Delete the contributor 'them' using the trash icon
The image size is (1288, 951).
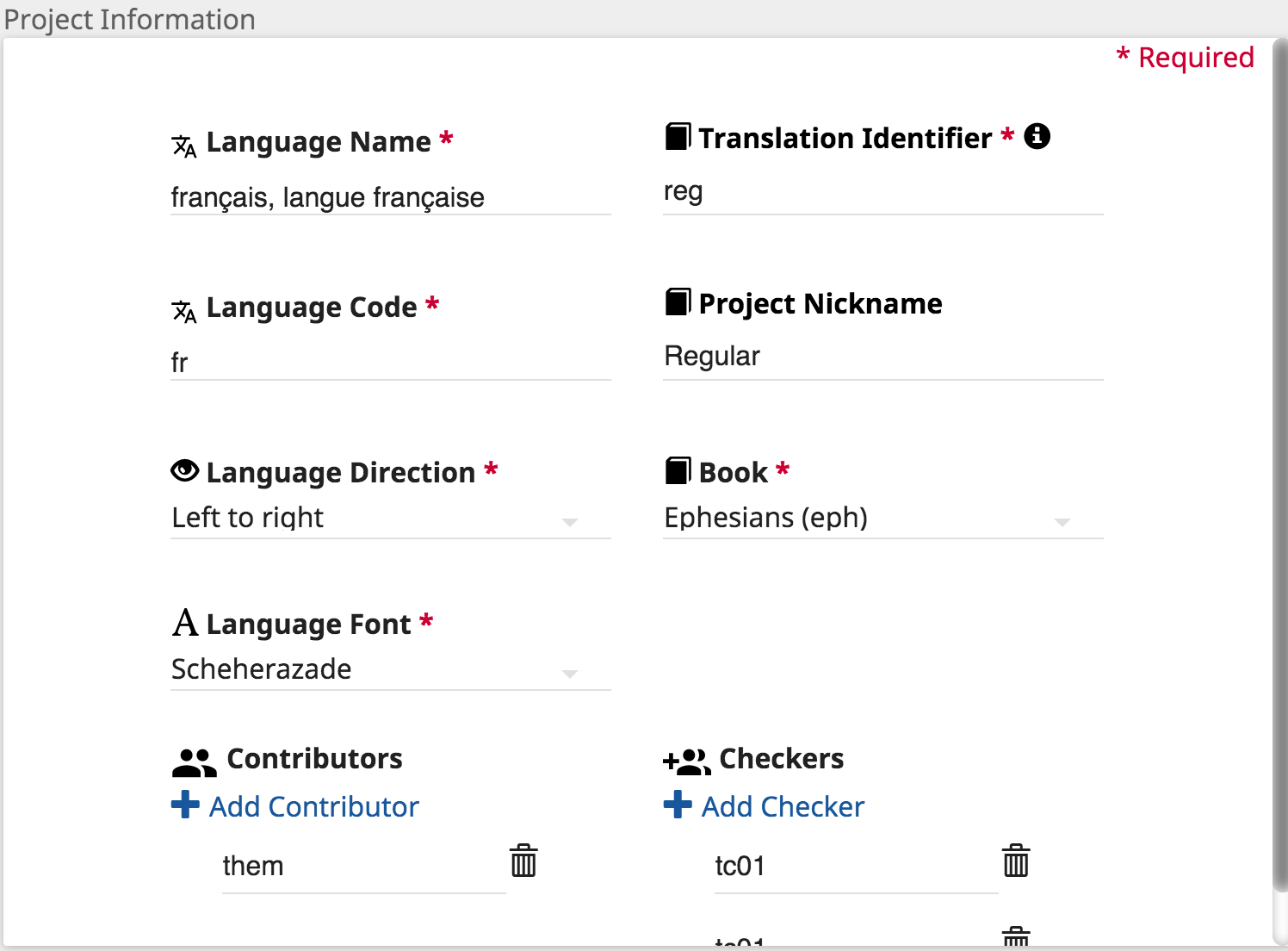coord(523,861)
